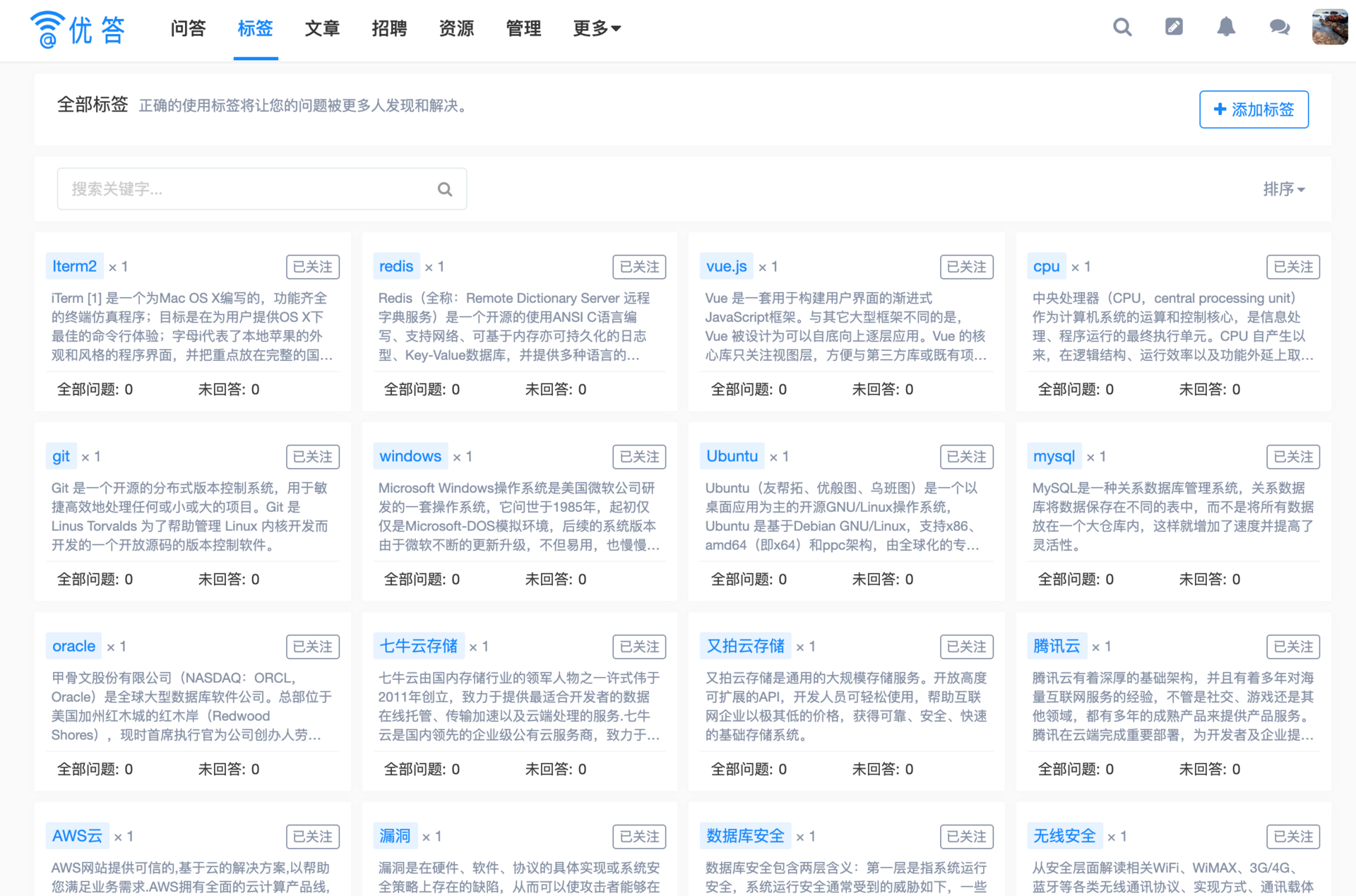Open the redis tag
This screenshot has width=1356, height=896.
tap(396, 266)
